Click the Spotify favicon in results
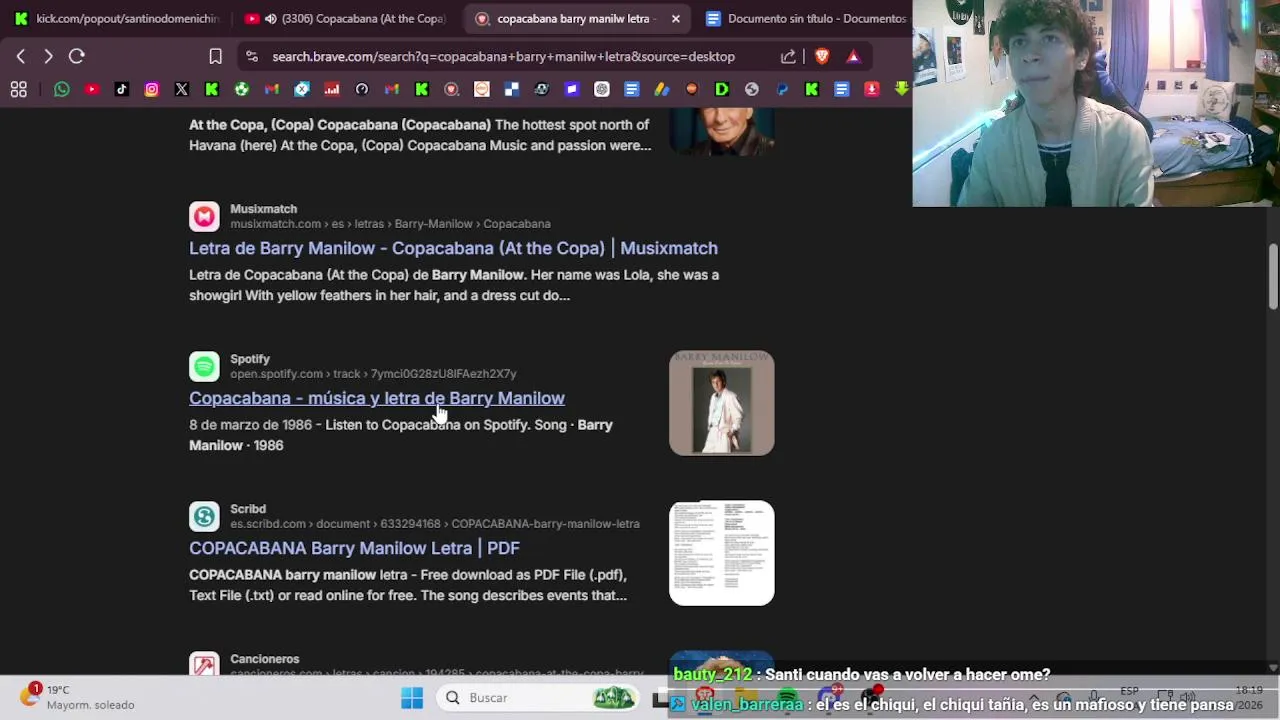Image resolution: width=1280 pixels, height=720 pixels. coord(204,366)
